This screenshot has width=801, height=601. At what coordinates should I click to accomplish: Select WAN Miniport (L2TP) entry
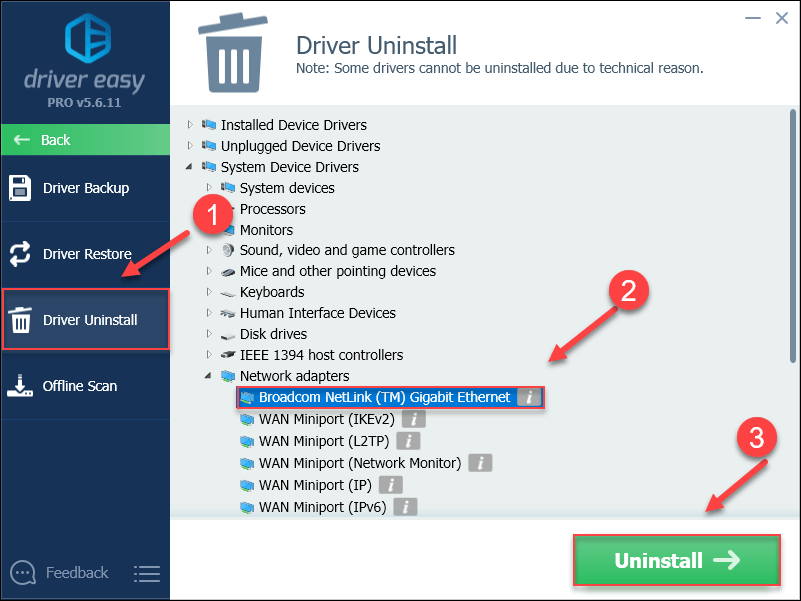[324, 441]
